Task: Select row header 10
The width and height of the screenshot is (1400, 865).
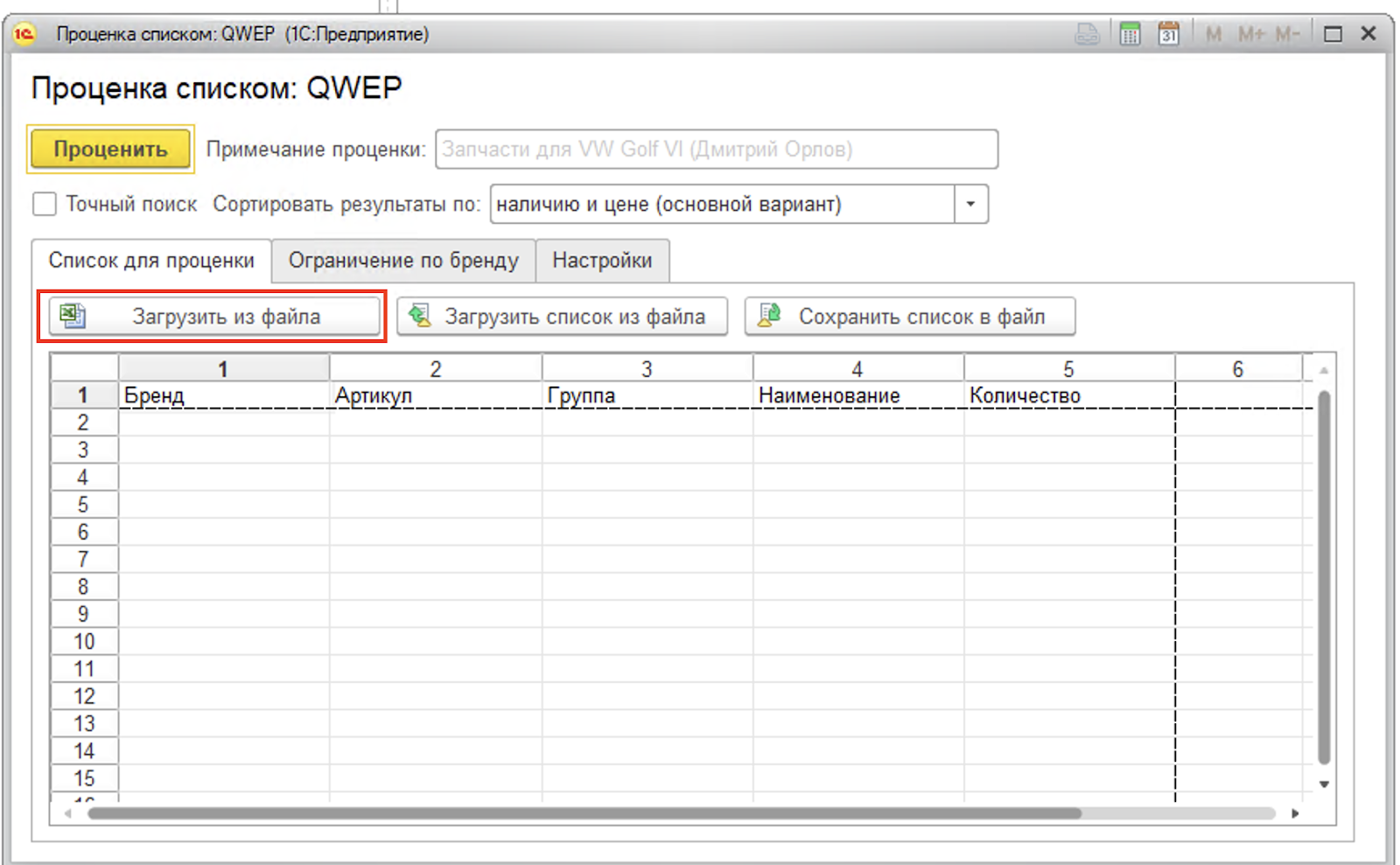Action: 84,641
